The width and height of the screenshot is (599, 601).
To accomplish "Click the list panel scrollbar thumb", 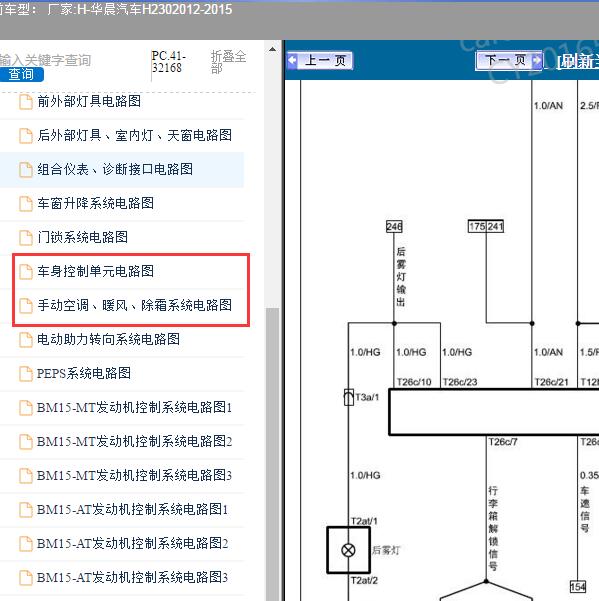I will point(272,452).
